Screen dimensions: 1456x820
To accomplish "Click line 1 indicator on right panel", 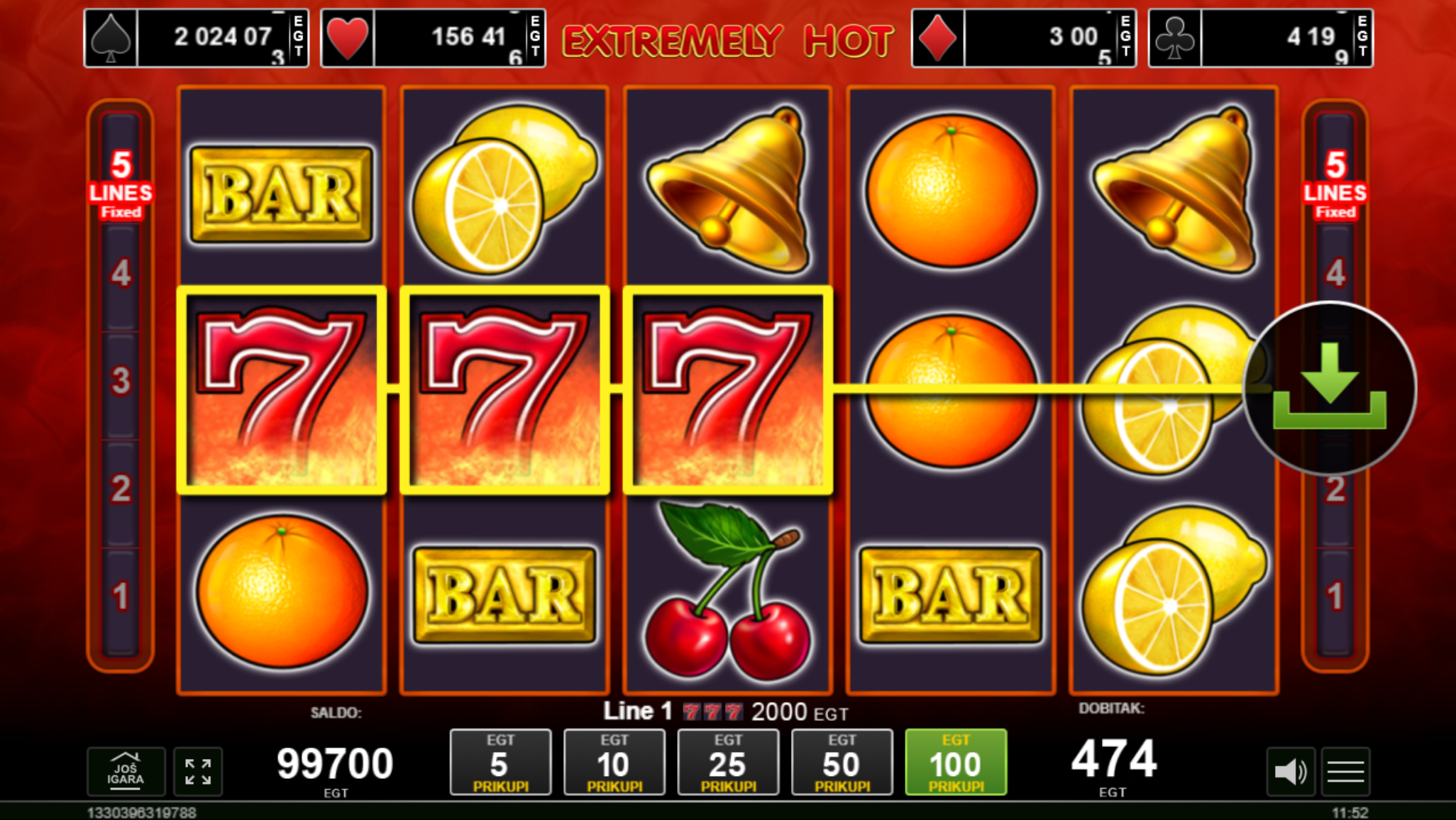I will [1335, 596].
